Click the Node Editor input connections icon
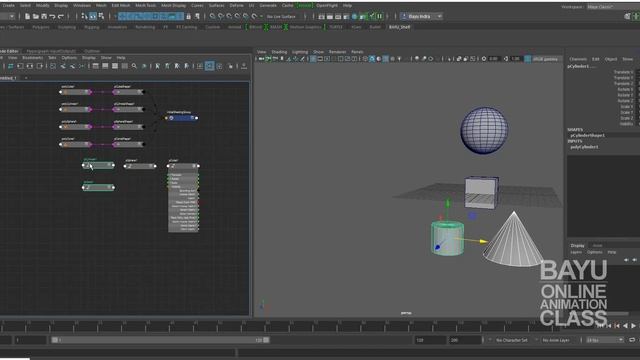This screenshot has height=360, width=640. click(20, 66)
